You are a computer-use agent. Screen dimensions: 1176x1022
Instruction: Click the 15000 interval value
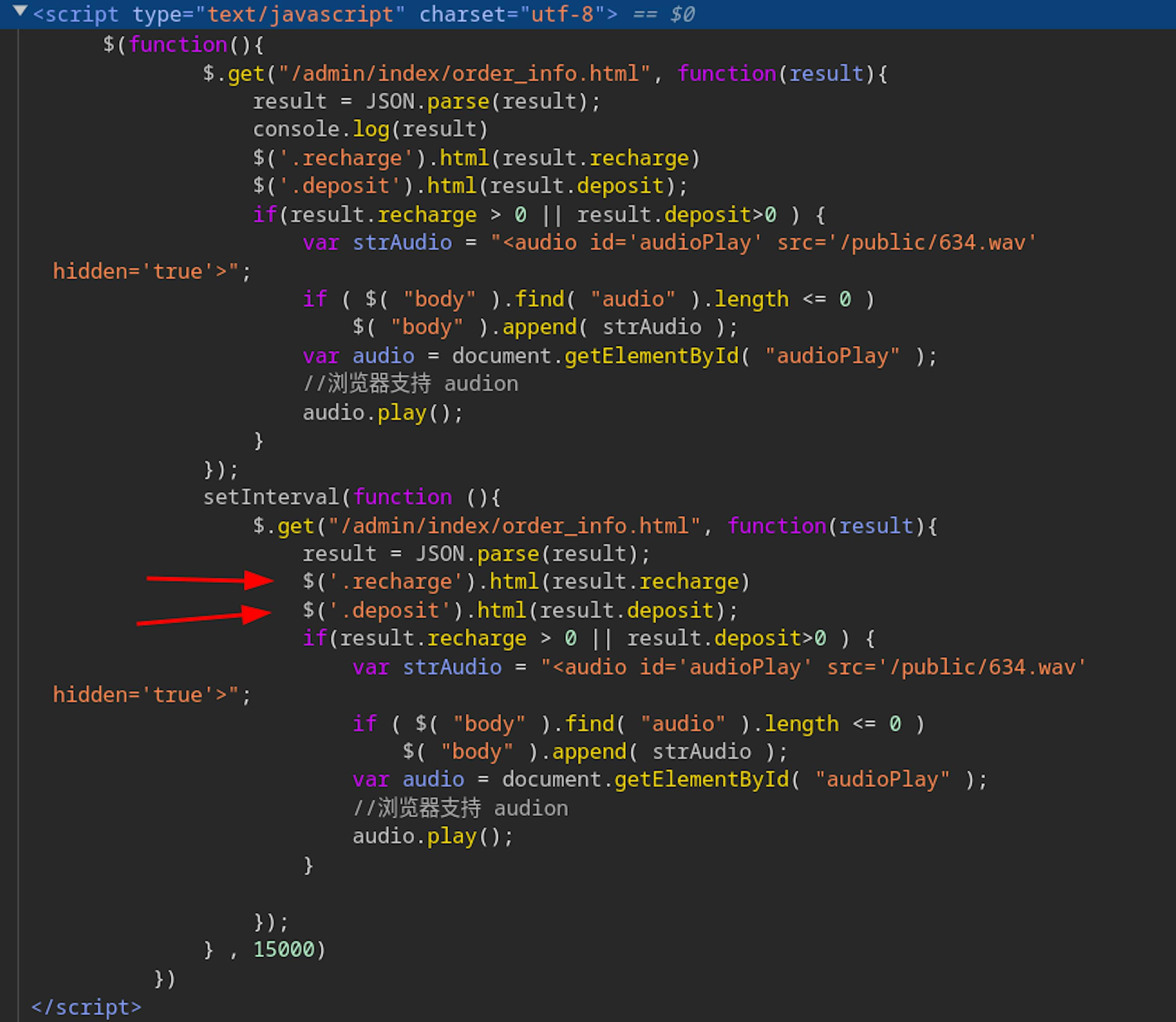click(284, 949)
